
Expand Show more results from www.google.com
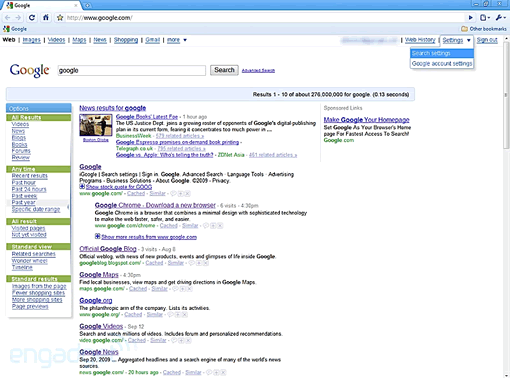(x=146, y=237)
